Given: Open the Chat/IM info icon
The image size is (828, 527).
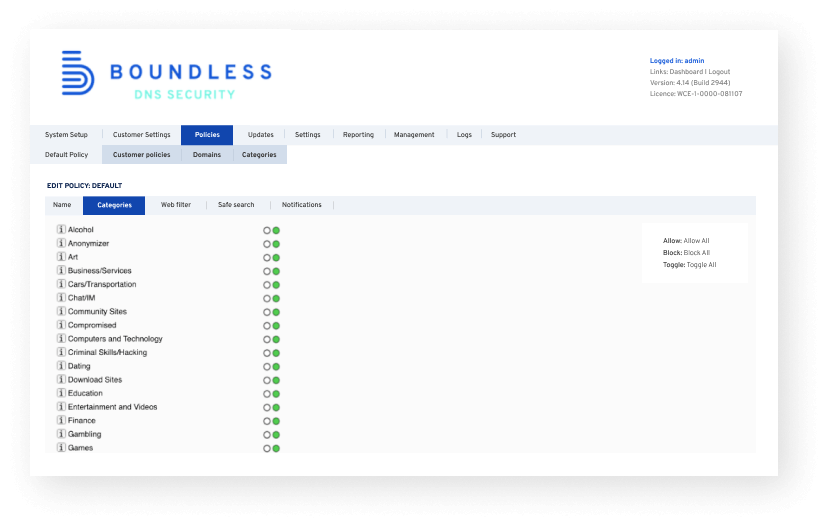Looking at the screenshot, I should [x=61, y=298].
